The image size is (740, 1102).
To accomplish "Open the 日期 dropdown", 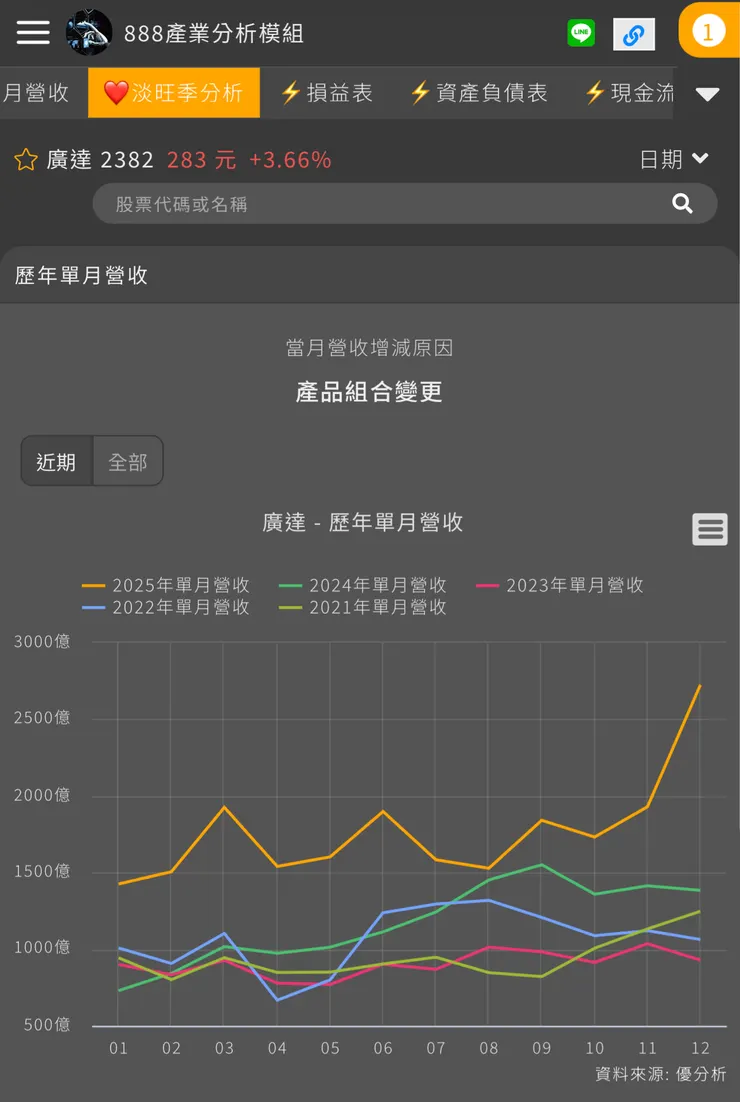I will (x=674, y=160).
